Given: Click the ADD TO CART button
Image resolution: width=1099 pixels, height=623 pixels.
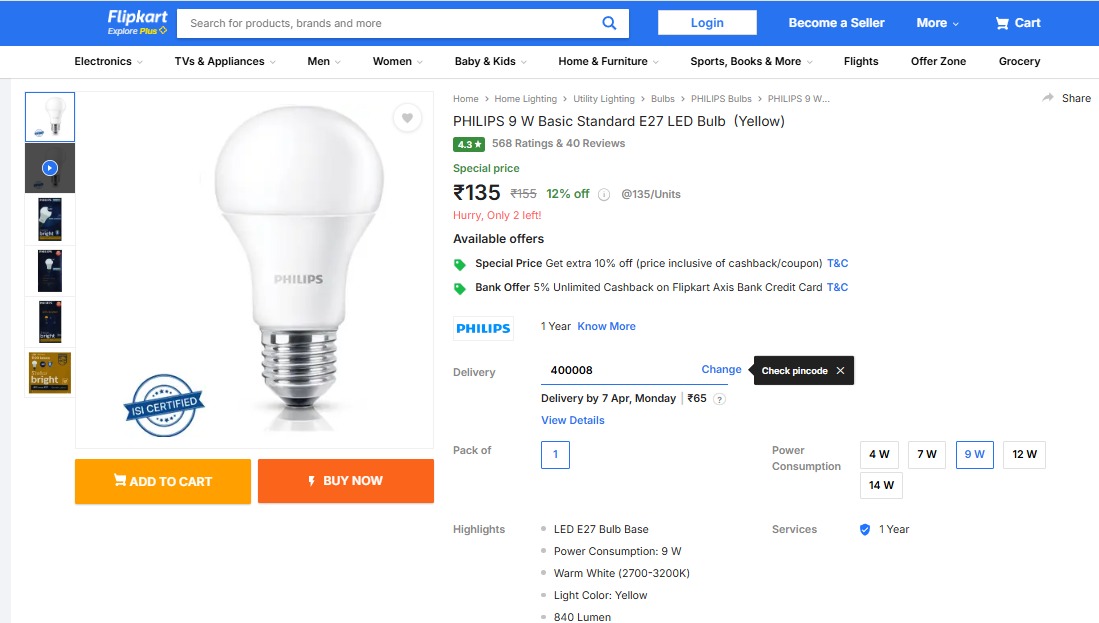Looking at the screenshot, I should [x=163, y=481].
